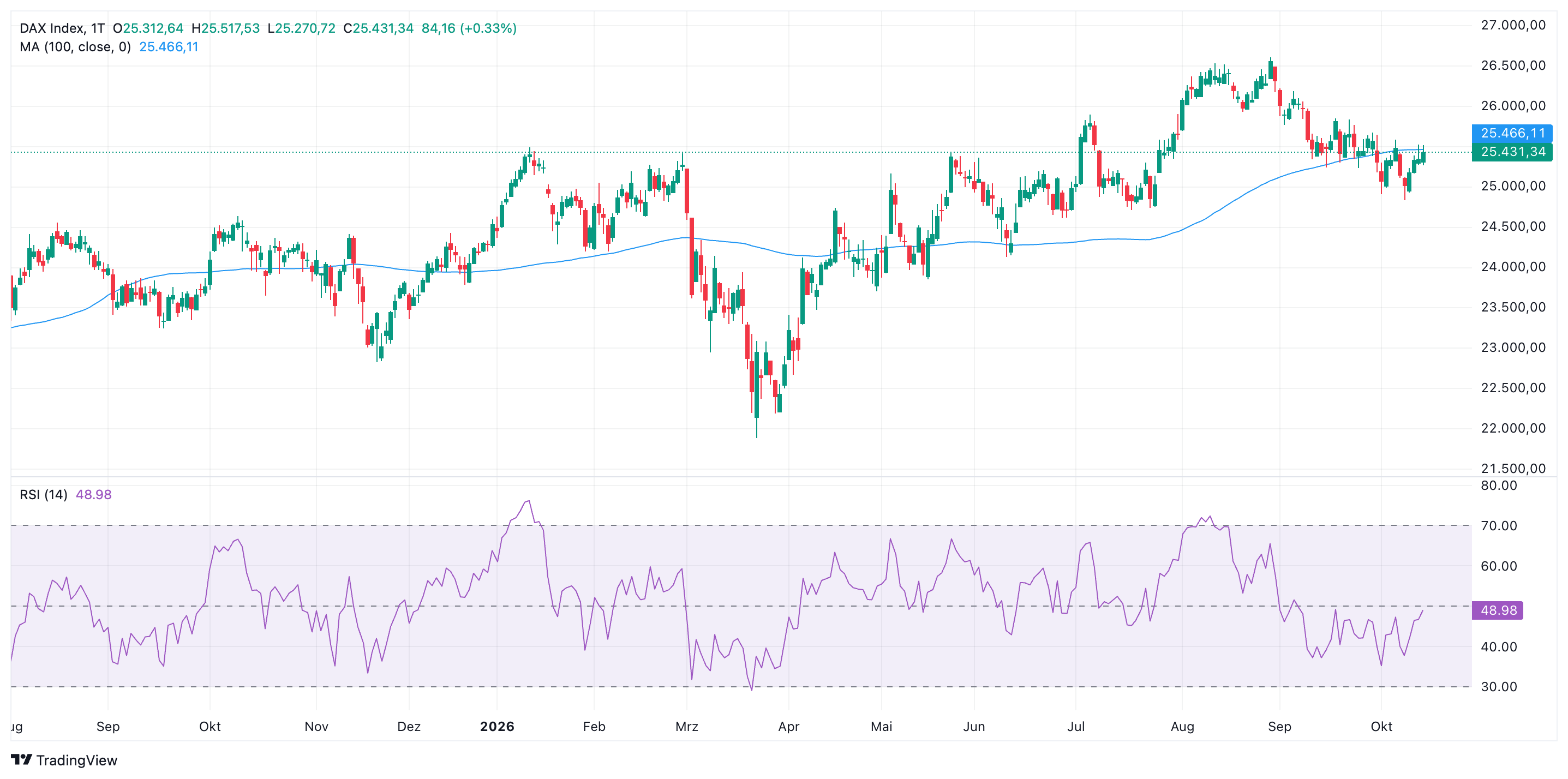Click the high price H25.517,53
1568x779 pixels.
point(225,28)
